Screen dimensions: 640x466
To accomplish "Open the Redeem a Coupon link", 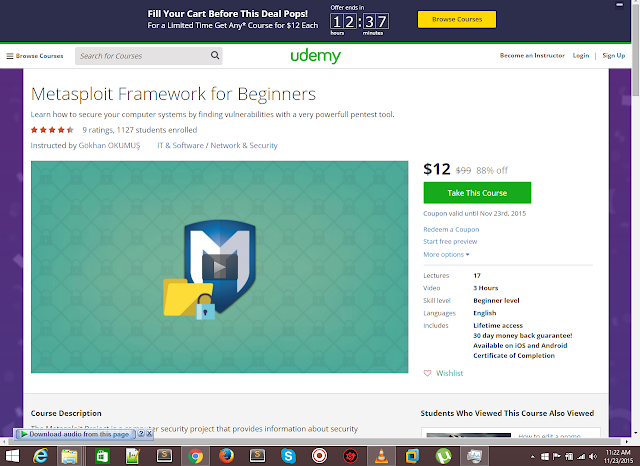I will coord(451,229).
